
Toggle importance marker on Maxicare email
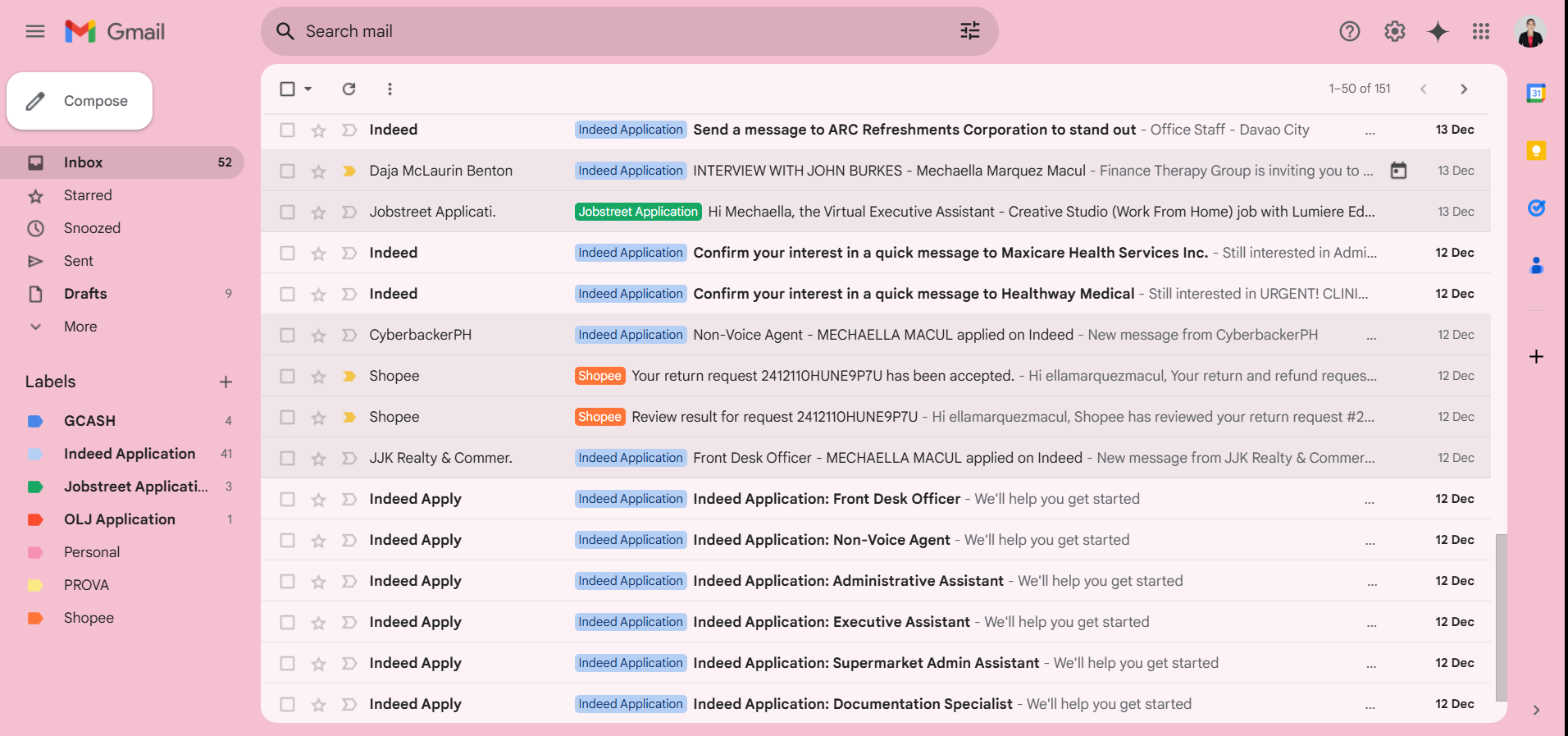349,253
